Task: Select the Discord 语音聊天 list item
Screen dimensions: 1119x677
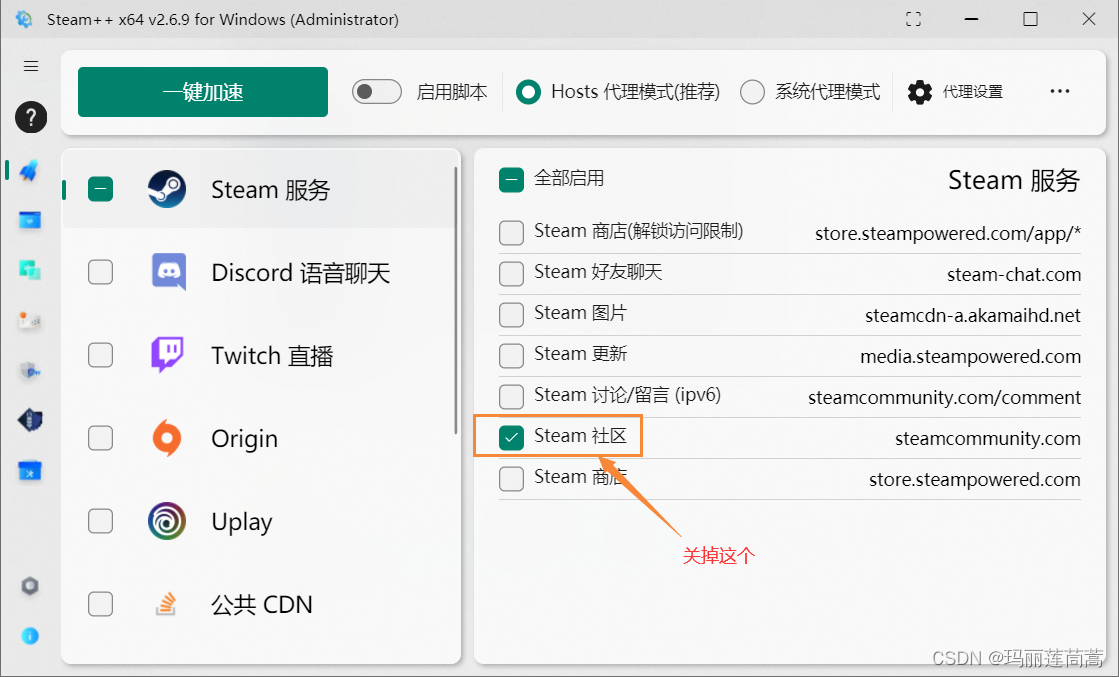Action: click(x=258, y=272)
